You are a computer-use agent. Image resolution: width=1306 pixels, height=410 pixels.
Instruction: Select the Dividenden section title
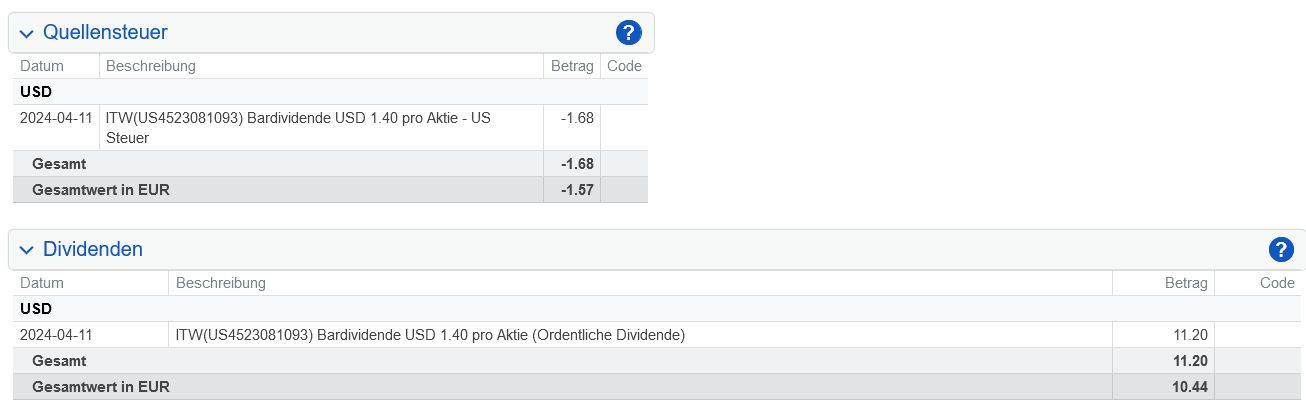click(93, 249)
